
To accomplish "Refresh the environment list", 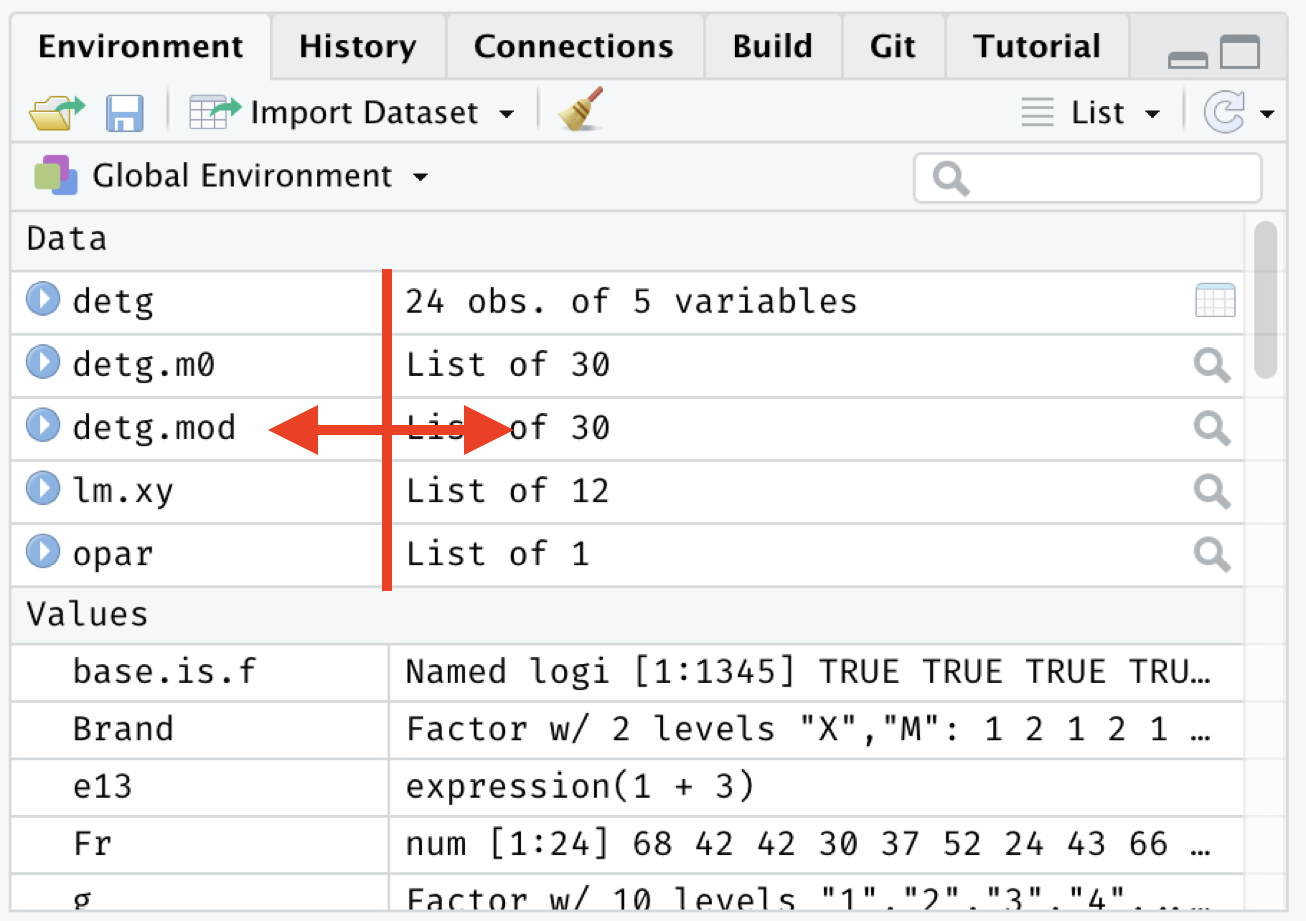I will (1225, 112).
